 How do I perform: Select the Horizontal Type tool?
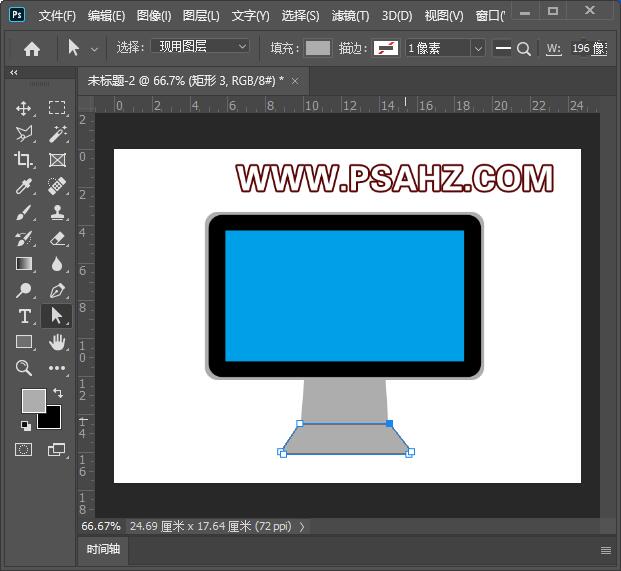(x=24, y=316)
